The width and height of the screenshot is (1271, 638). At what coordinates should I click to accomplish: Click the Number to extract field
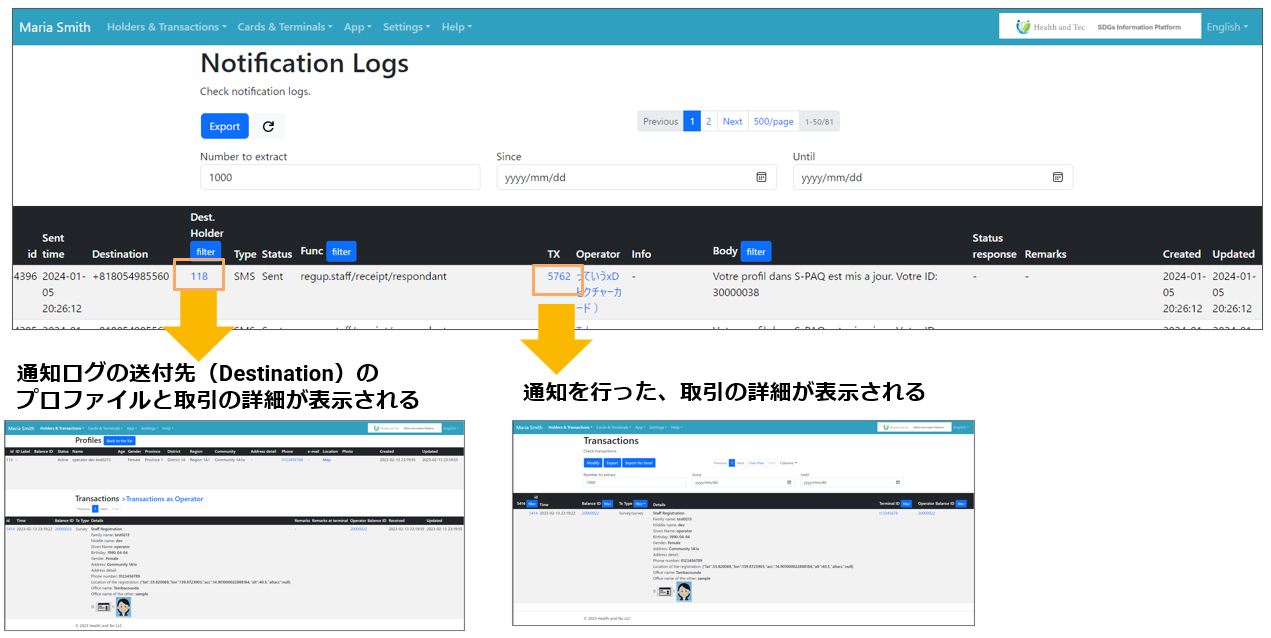pyautogui.click(x=340, y=177)
